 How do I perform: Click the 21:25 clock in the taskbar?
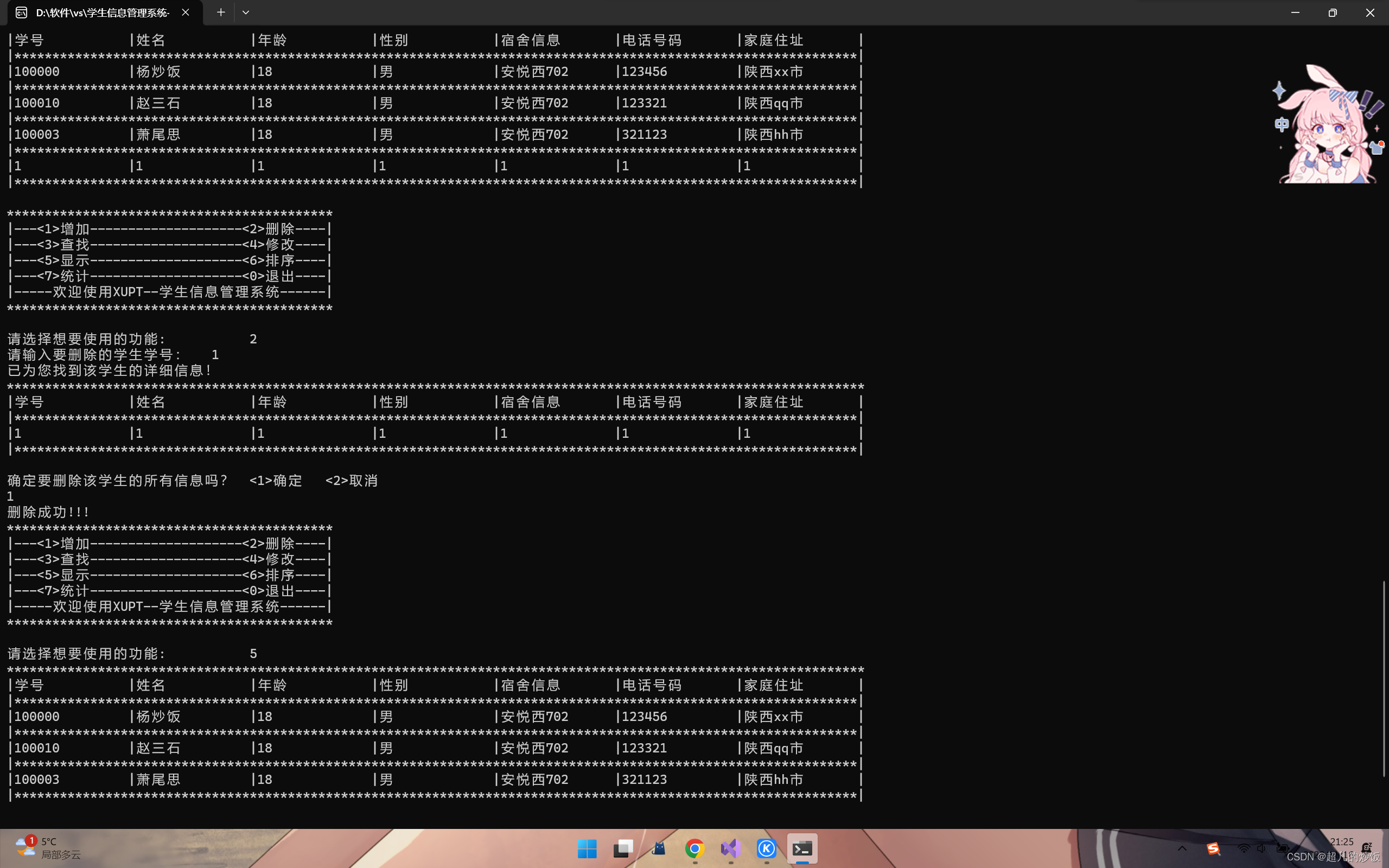(x=1341, y=842)
